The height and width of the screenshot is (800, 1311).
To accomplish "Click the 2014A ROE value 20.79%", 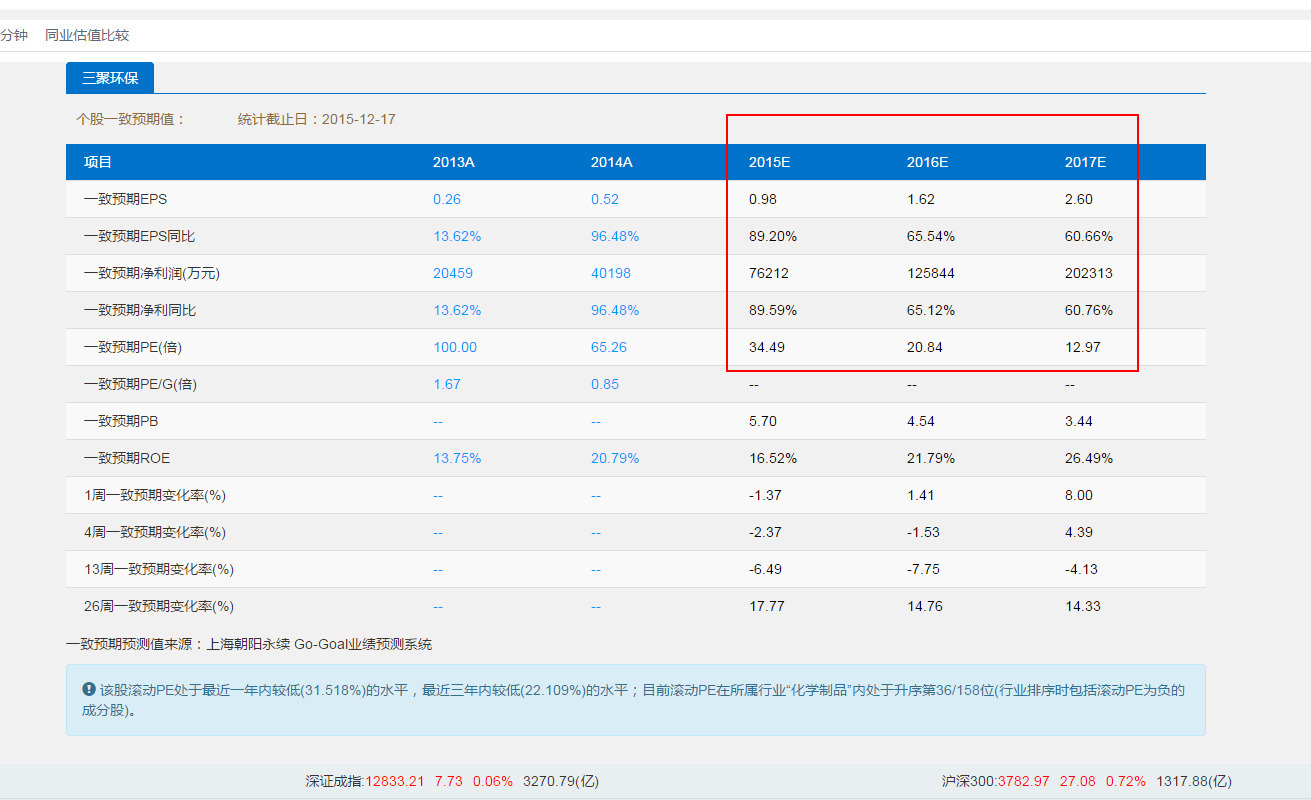I will pos(615,458).
